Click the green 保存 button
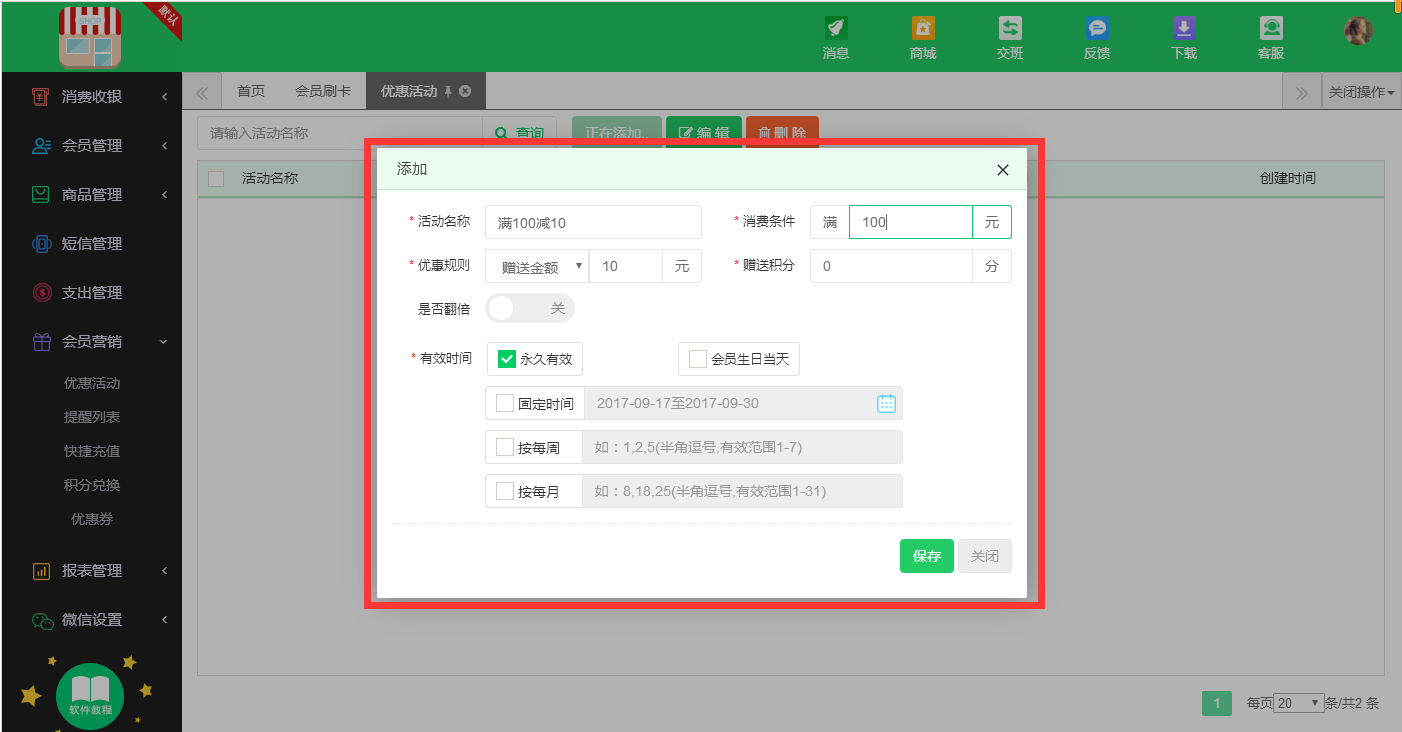Viewport: 1402px width, 732px height. coord(927,556)
